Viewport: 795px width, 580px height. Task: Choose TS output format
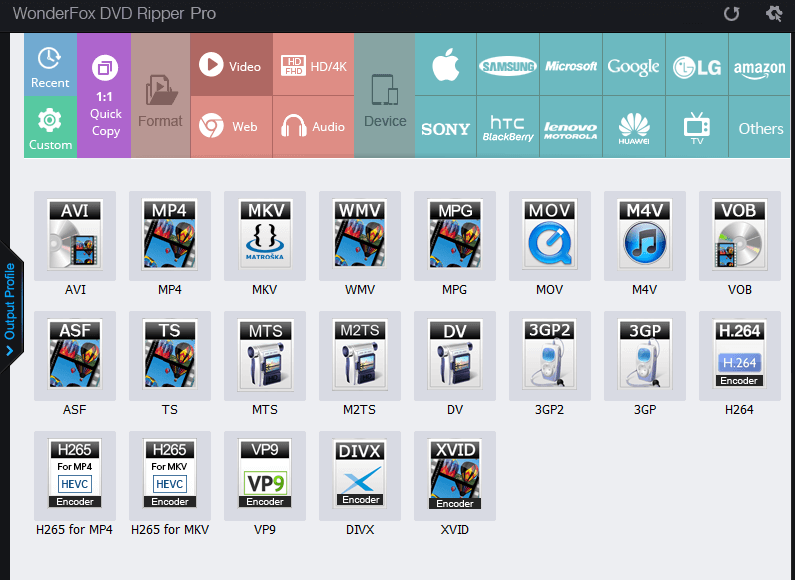pos(170,356)
